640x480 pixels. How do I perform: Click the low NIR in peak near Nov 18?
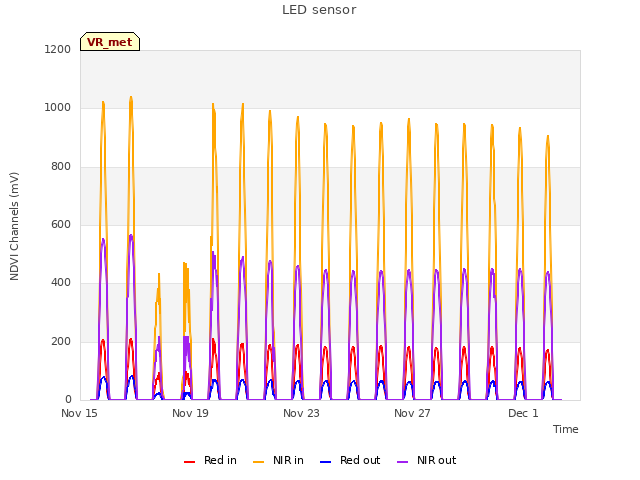[x=159, y=274]
